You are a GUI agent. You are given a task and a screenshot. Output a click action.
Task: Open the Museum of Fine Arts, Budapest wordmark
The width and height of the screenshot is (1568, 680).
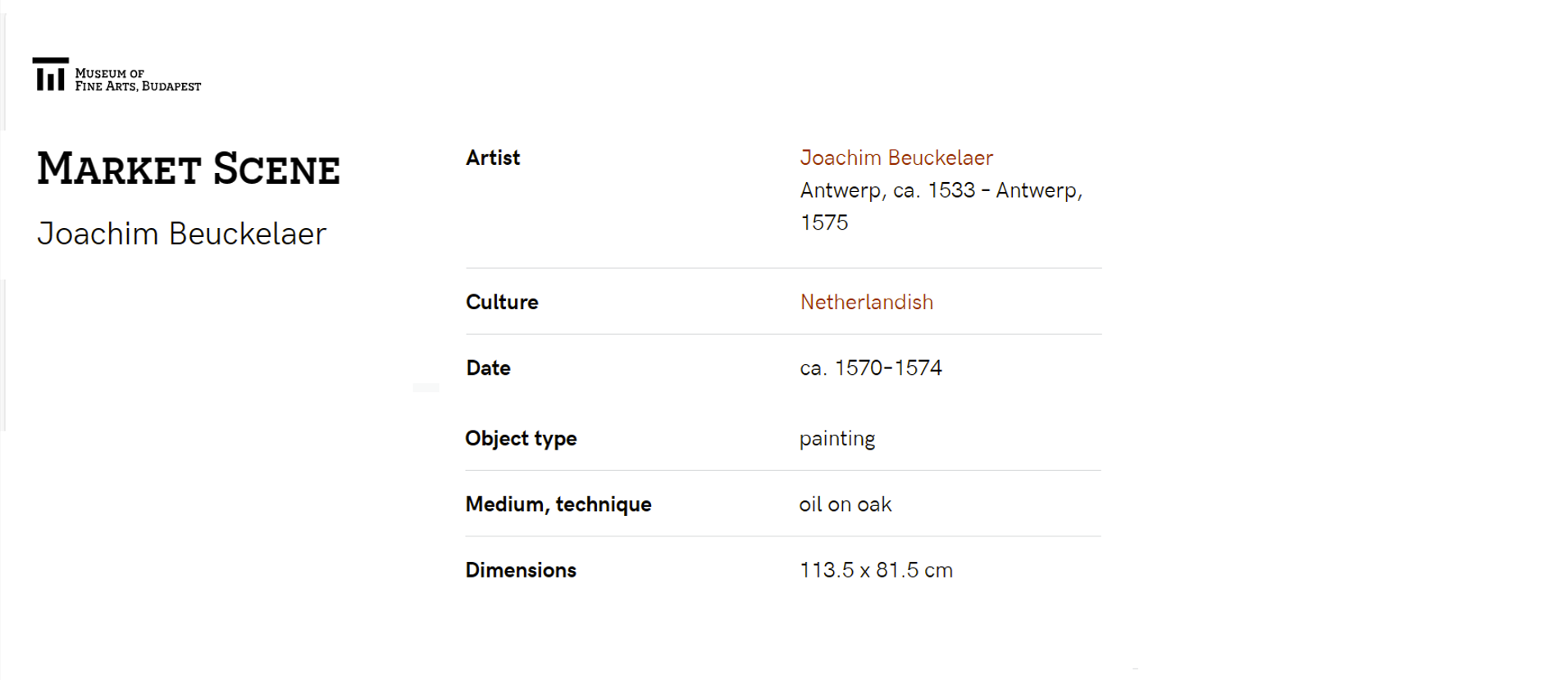[x=138, y=80]
